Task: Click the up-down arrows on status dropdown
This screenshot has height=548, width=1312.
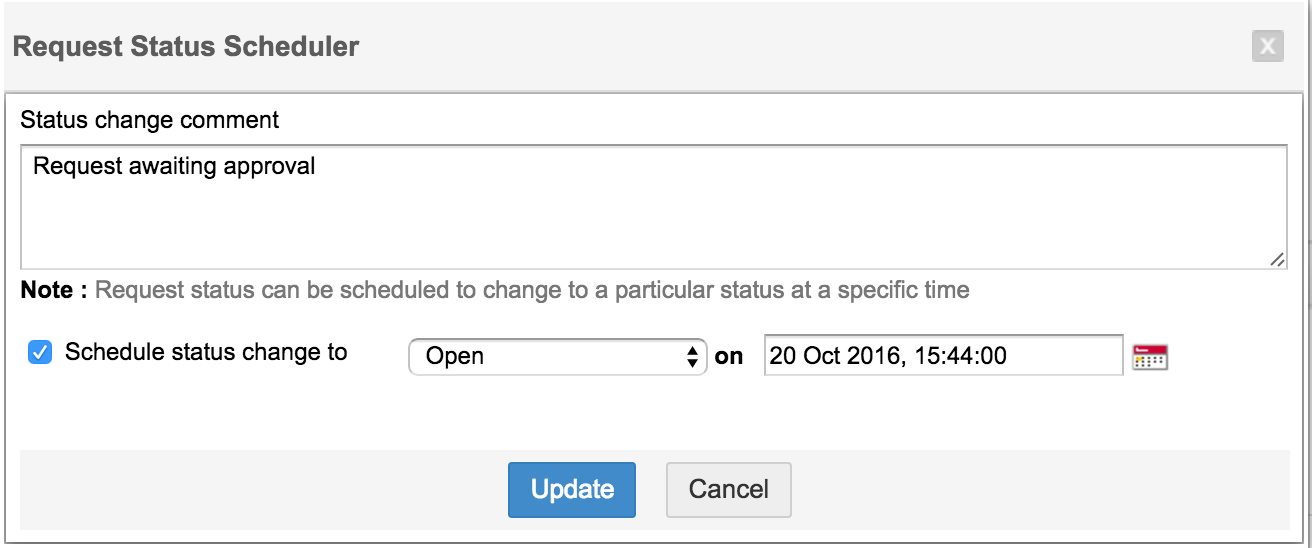Action: (691, 356)
